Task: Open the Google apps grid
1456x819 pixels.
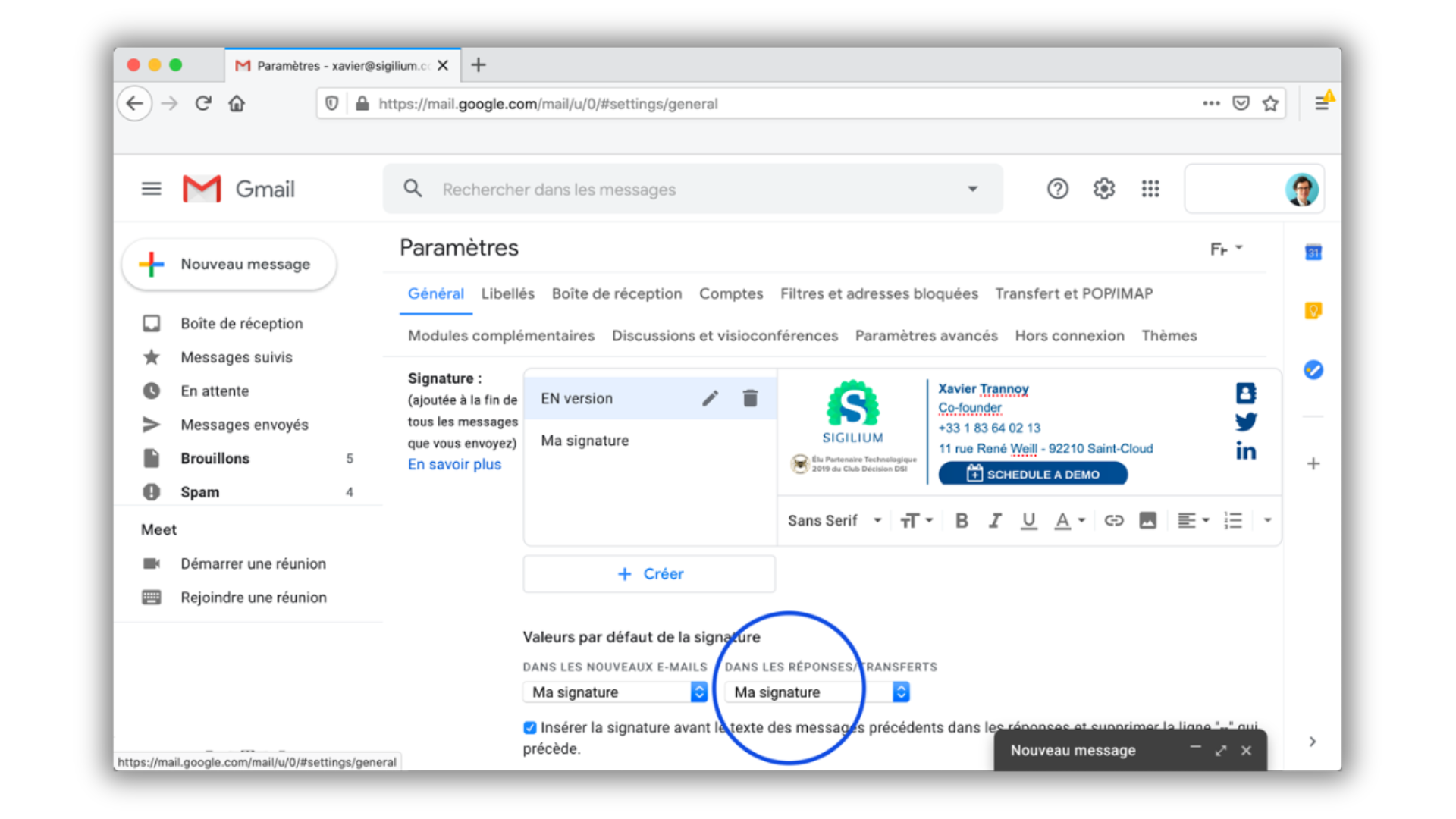Action: coord(1150,189)
